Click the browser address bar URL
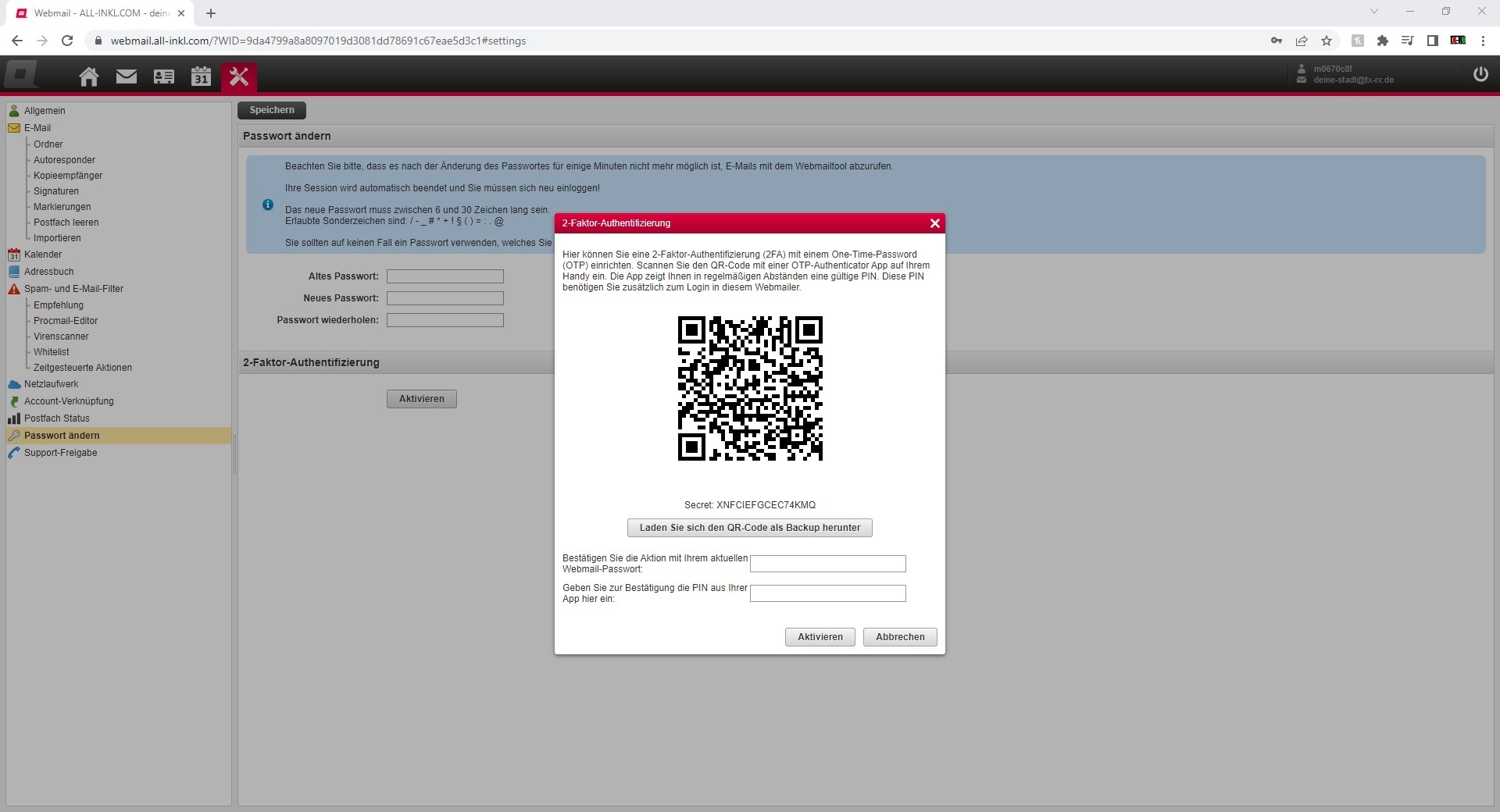Viewport: 1500px width, 812px height. (318, 41)
